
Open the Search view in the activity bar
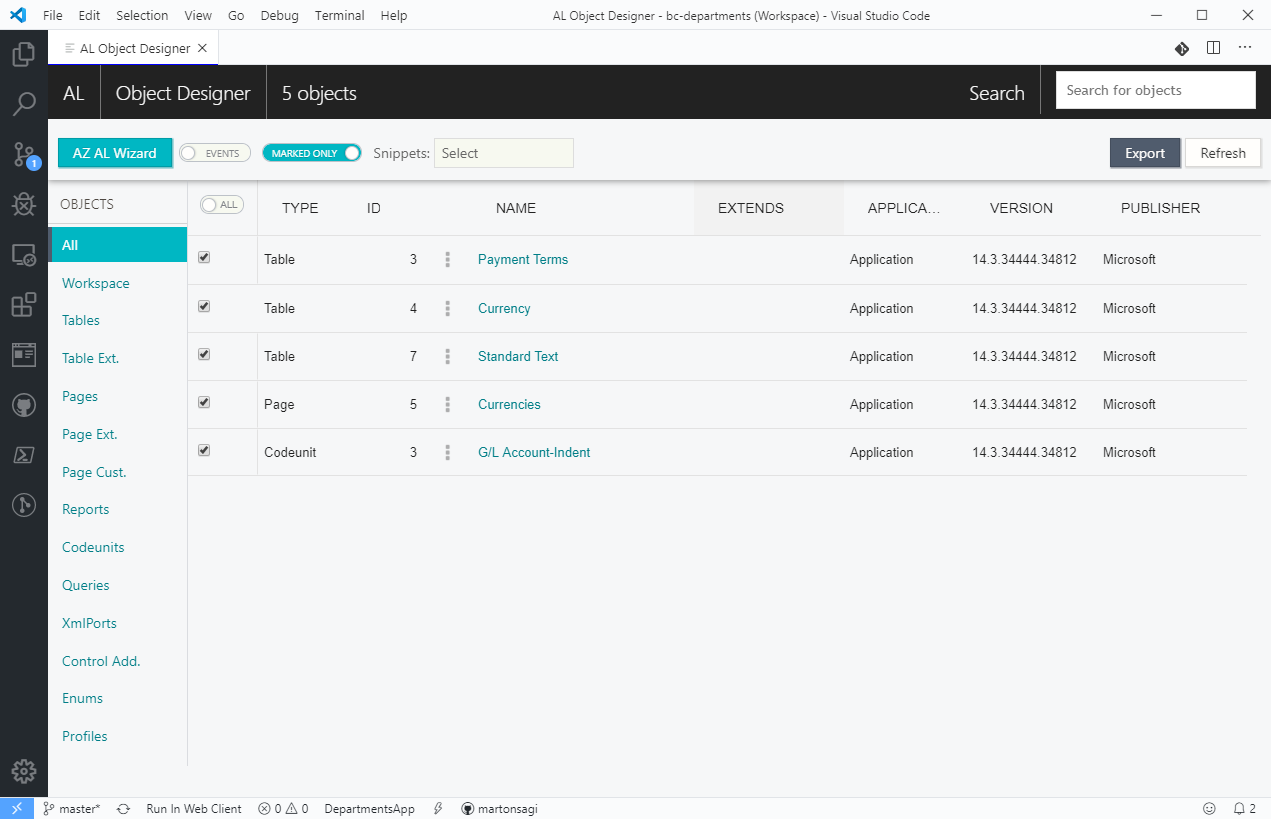(x=24, y=104)
